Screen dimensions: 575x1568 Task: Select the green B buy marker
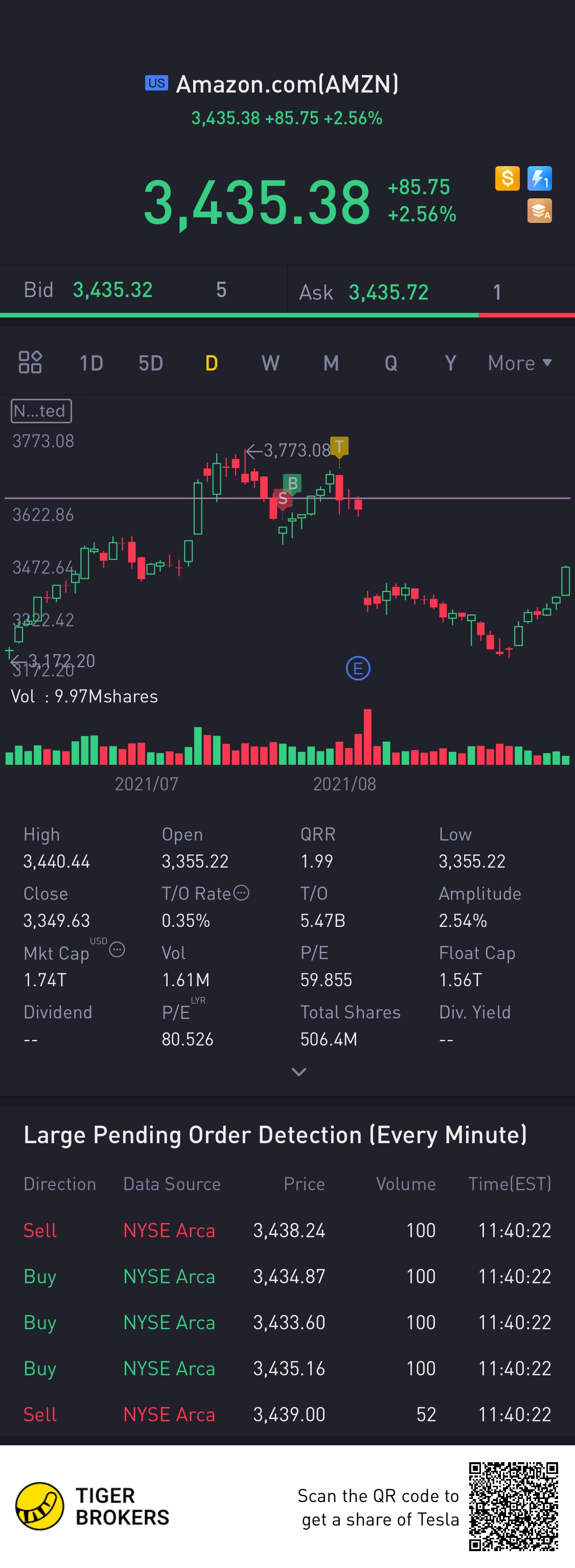click(x=293, y=483)
